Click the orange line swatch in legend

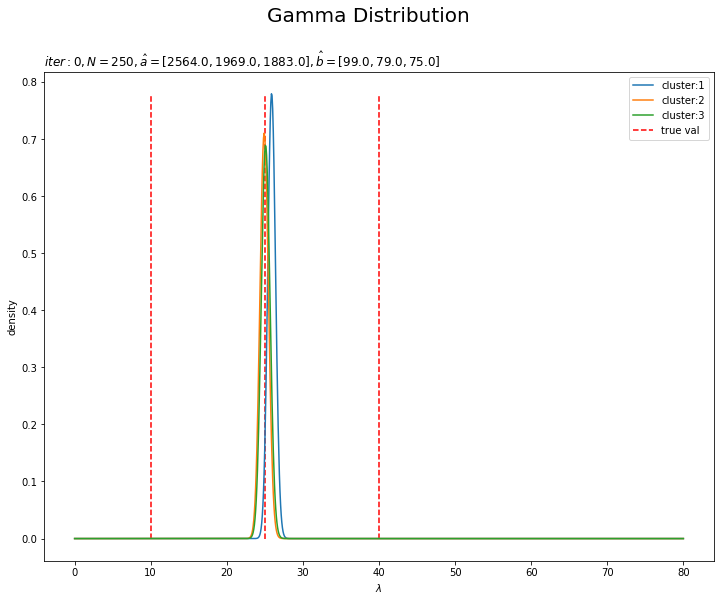[x=643, y=100]
